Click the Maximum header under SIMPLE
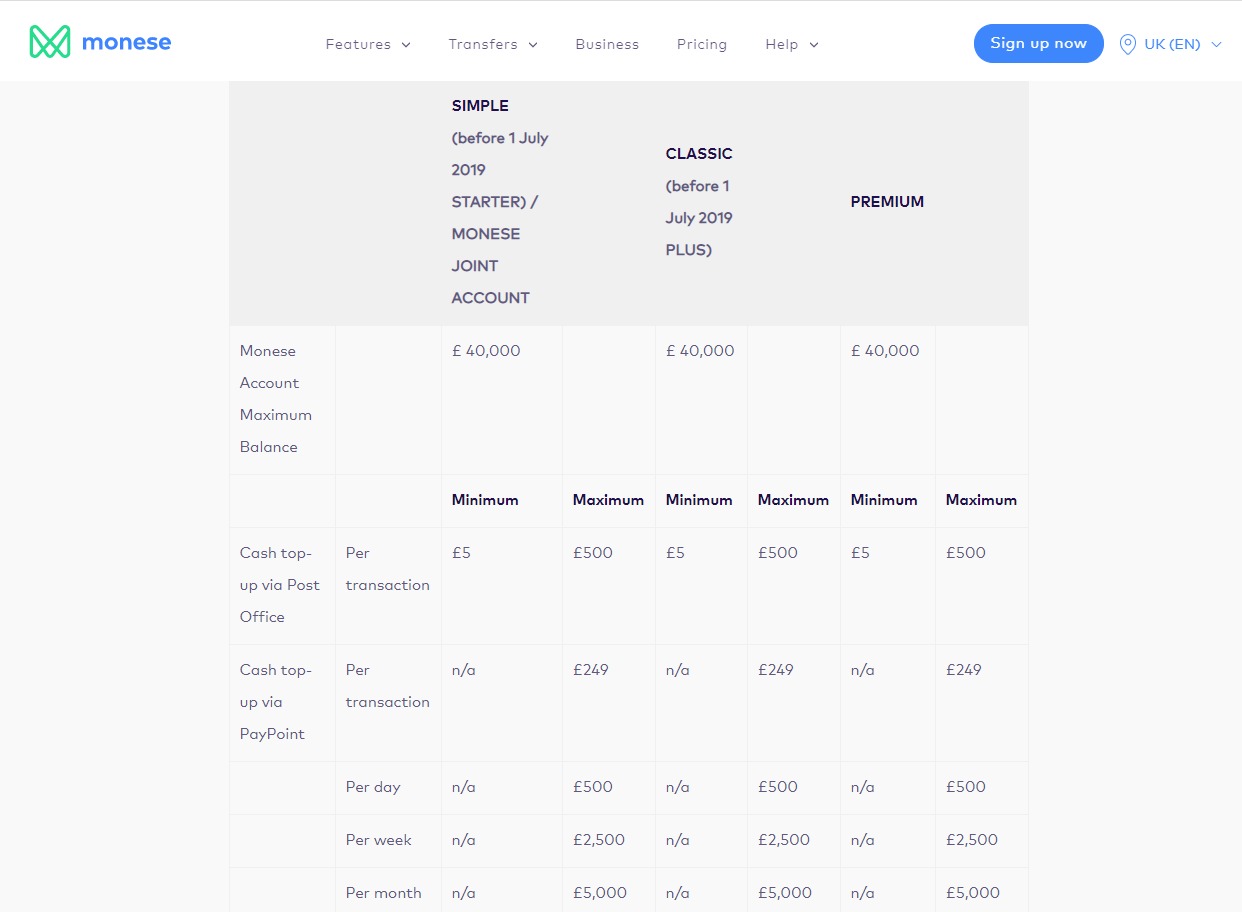 coord(608,500)
